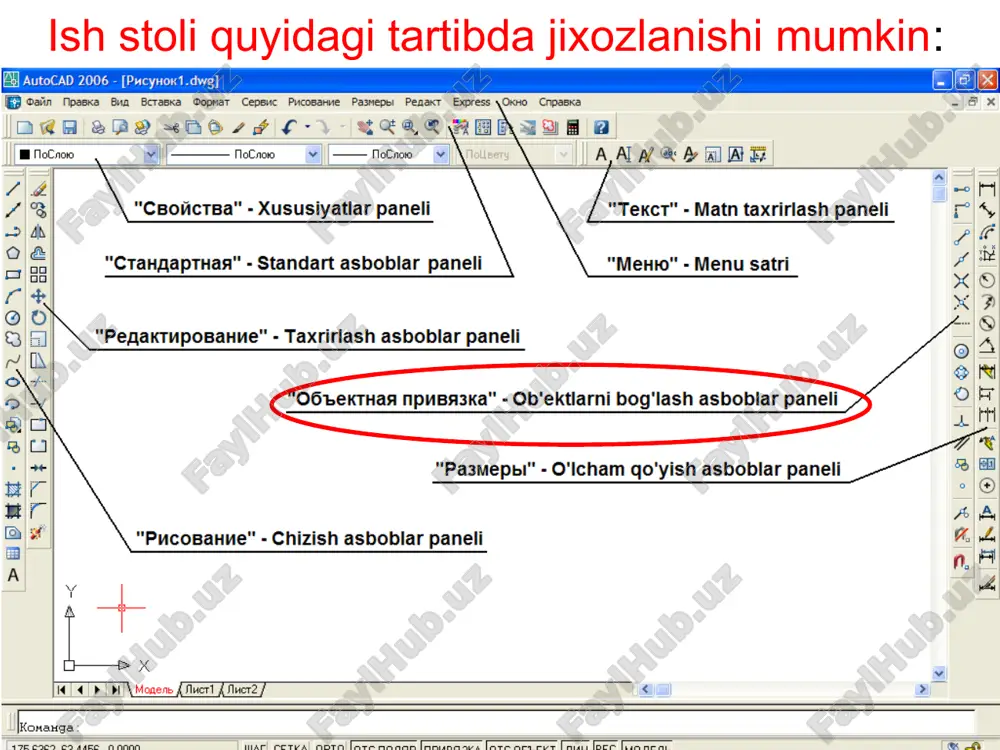Select the Polygon drawing tool
This screenshot has height=750, width=1000.
pos(13,253)
